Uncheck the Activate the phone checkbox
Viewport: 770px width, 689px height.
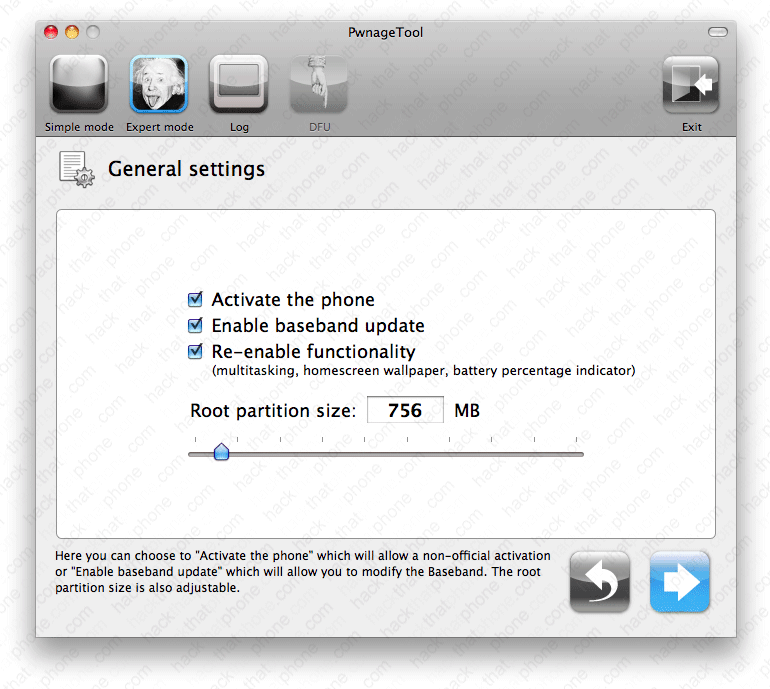tap(196, 300)
